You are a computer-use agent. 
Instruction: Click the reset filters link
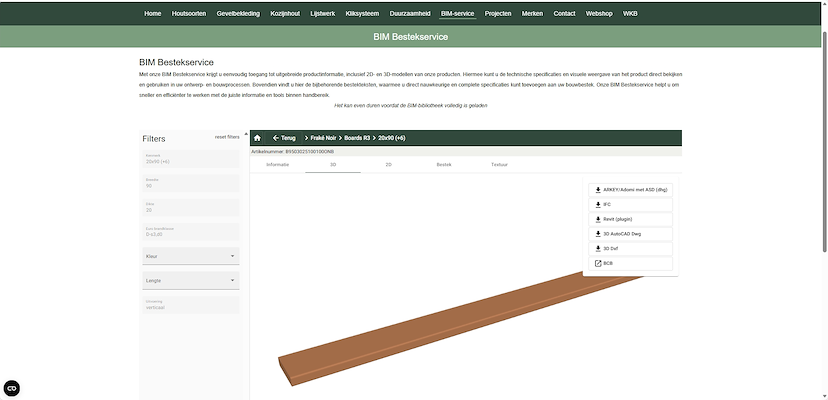coord(227,137)
